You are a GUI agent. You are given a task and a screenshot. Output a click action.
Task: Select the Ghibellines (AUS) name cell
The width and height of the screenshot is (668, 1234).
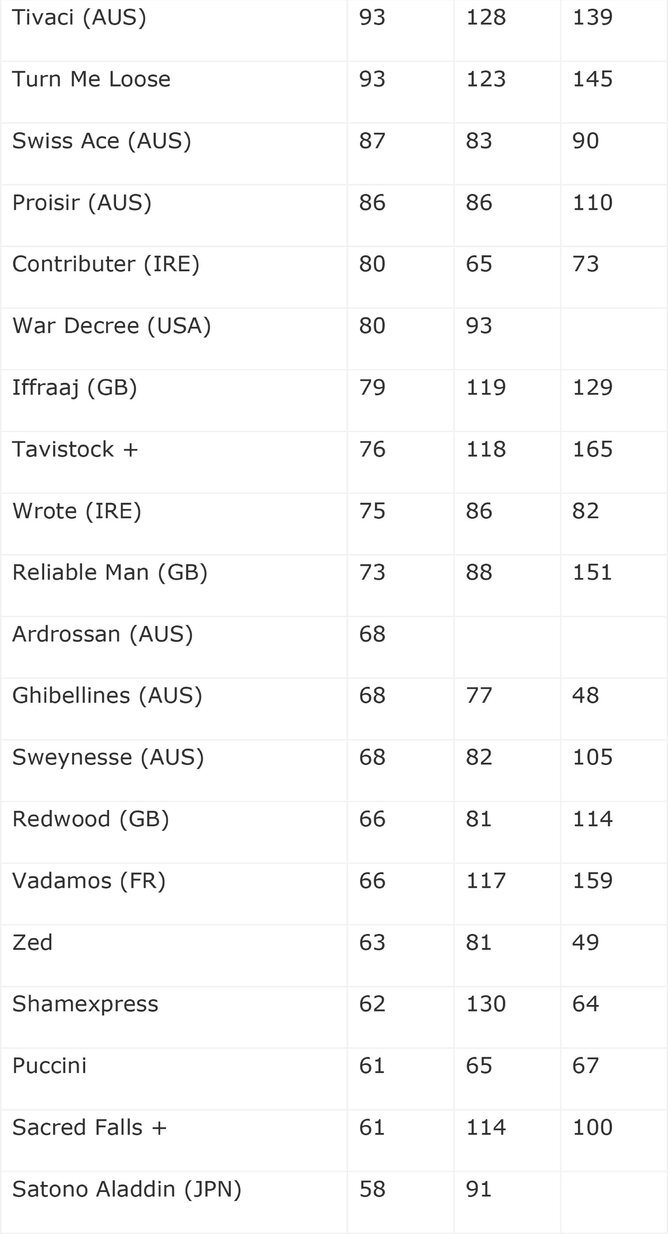point(107,696)
